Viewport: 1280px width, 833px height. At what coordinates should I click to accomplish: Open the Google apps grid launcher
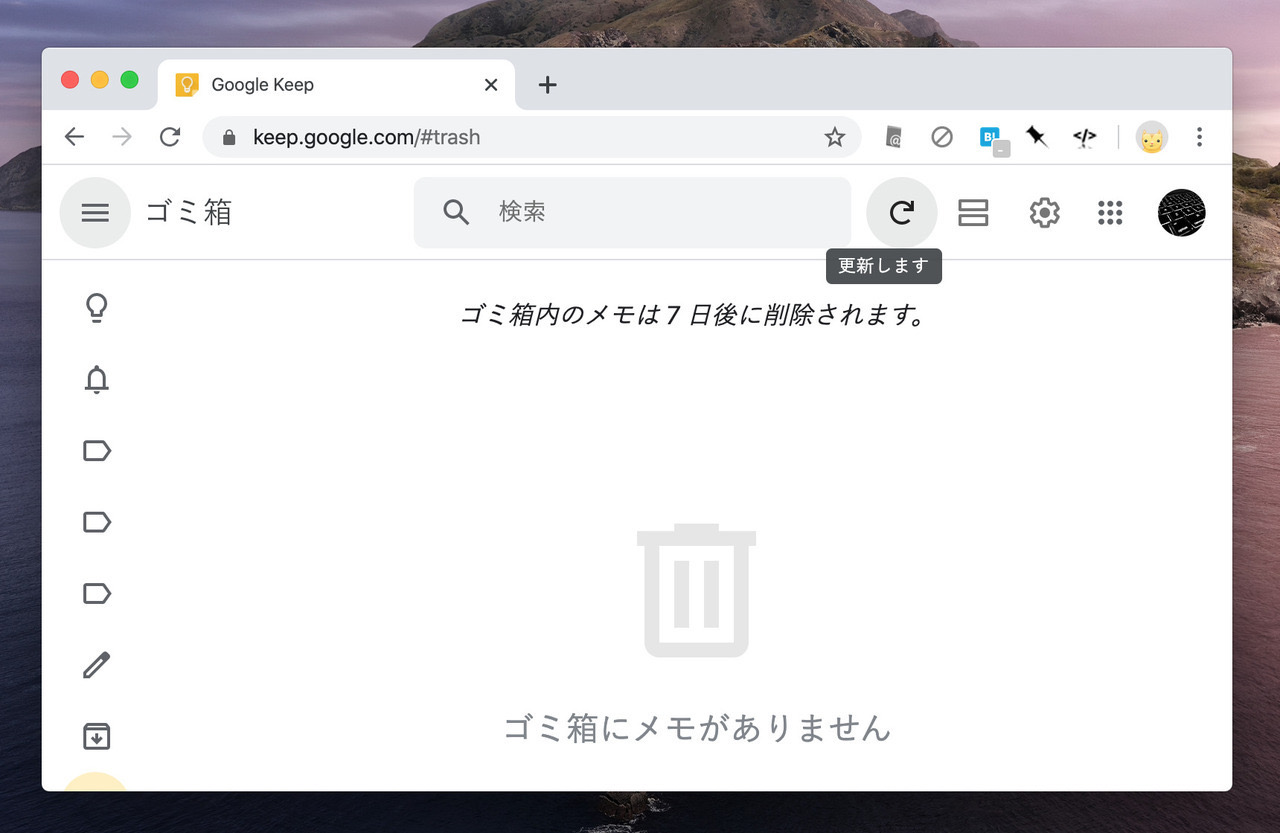[1110, 212]
